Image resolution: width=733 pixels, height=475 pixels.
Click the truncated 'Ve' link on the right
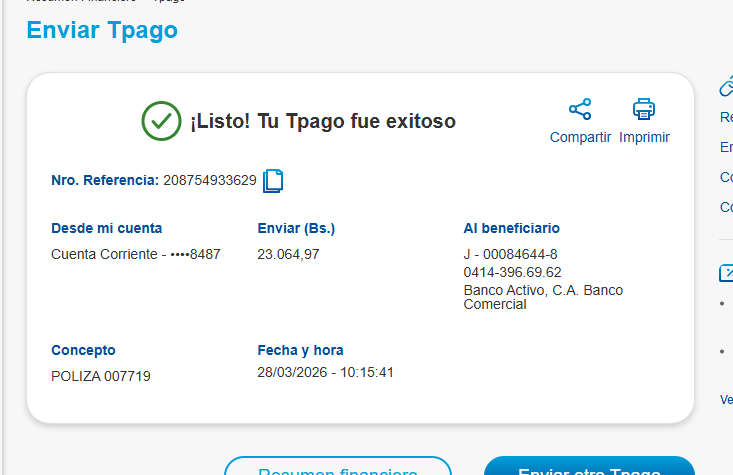(726, 400)
